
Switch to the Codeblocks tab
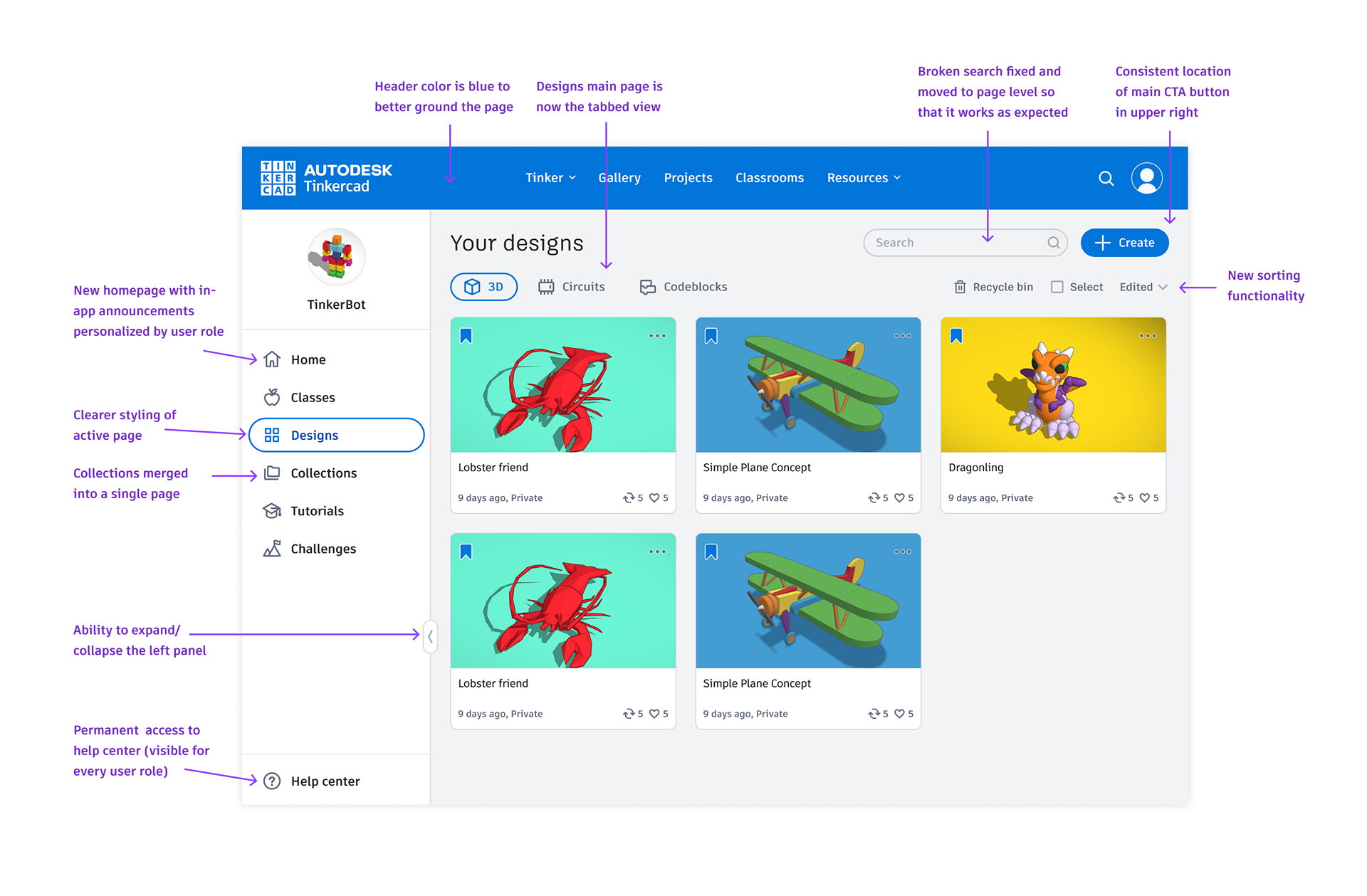[x=683, y=287]
